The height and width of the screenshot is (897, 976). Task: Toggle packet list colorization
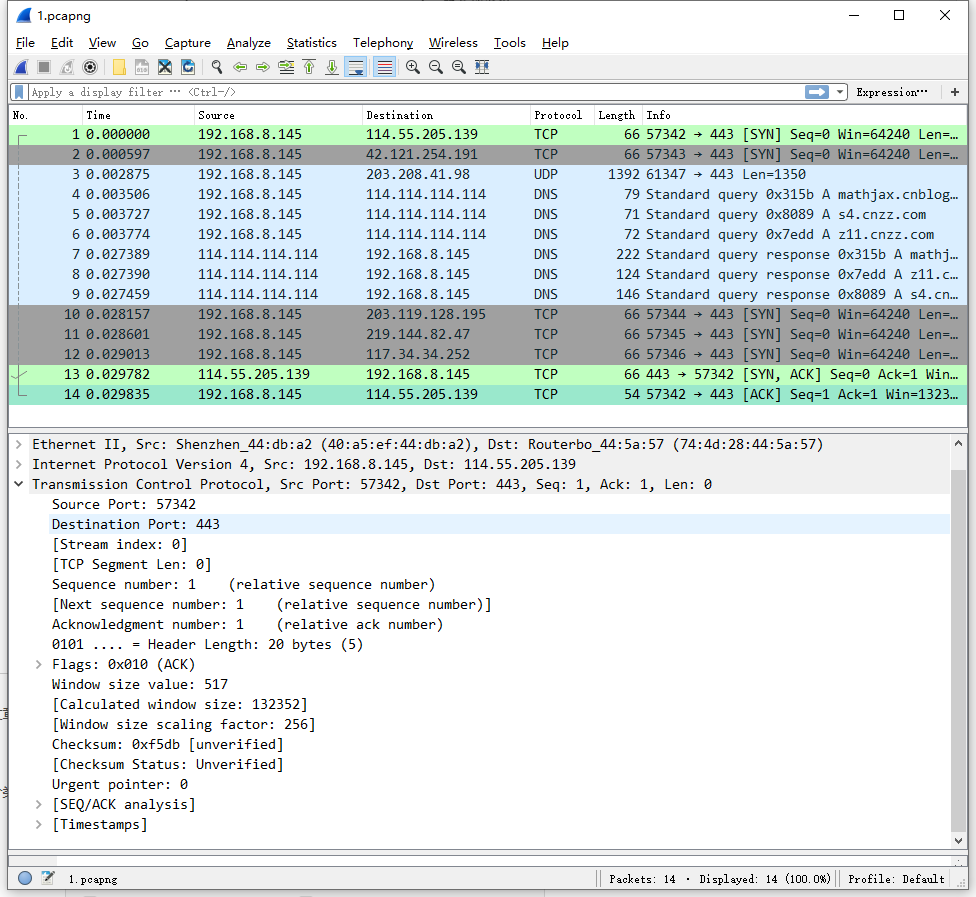coord(379,67)
